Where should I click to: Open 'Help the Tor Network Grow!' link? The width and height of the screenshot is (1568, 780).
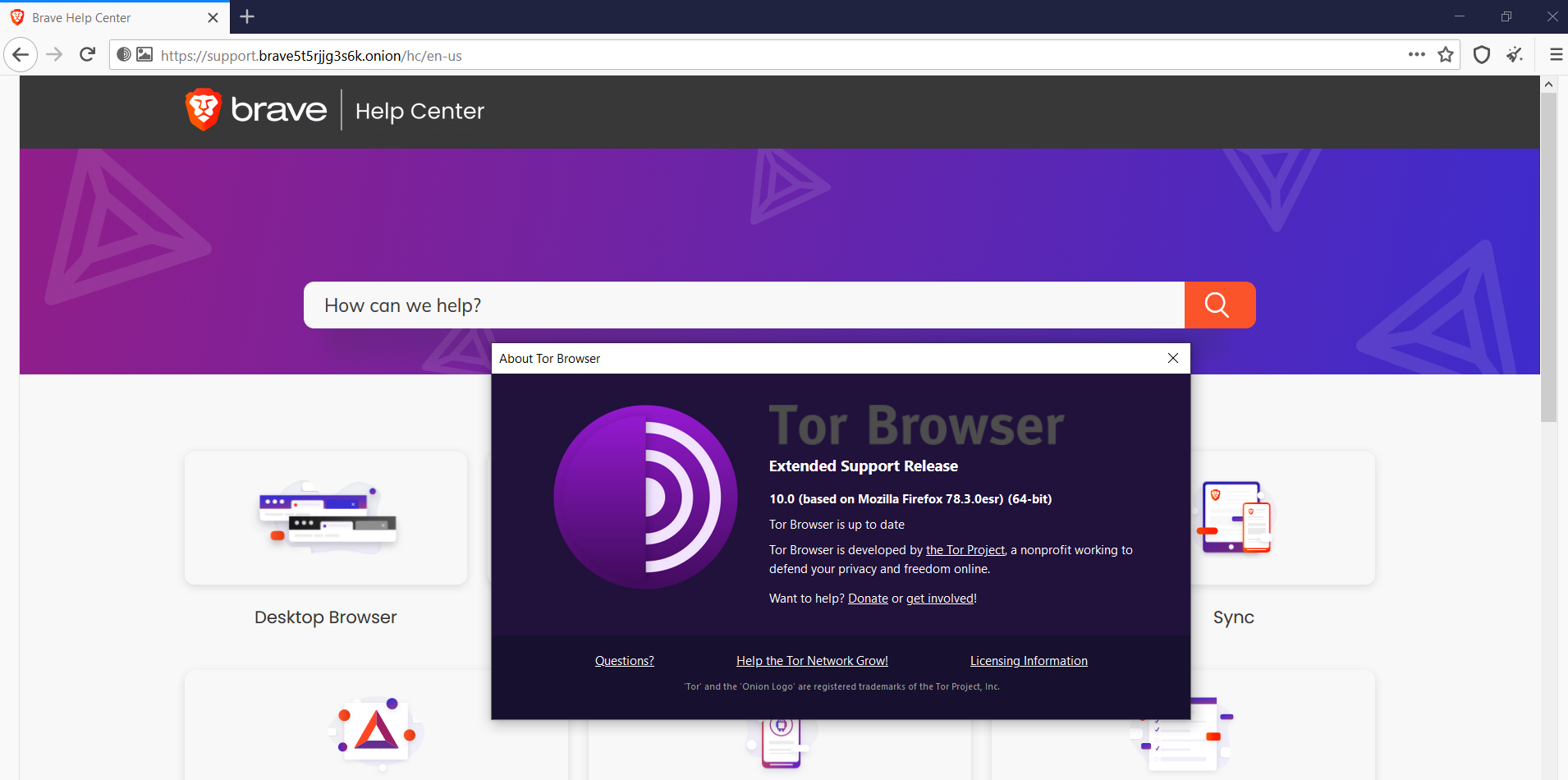[x=811, y=660]
